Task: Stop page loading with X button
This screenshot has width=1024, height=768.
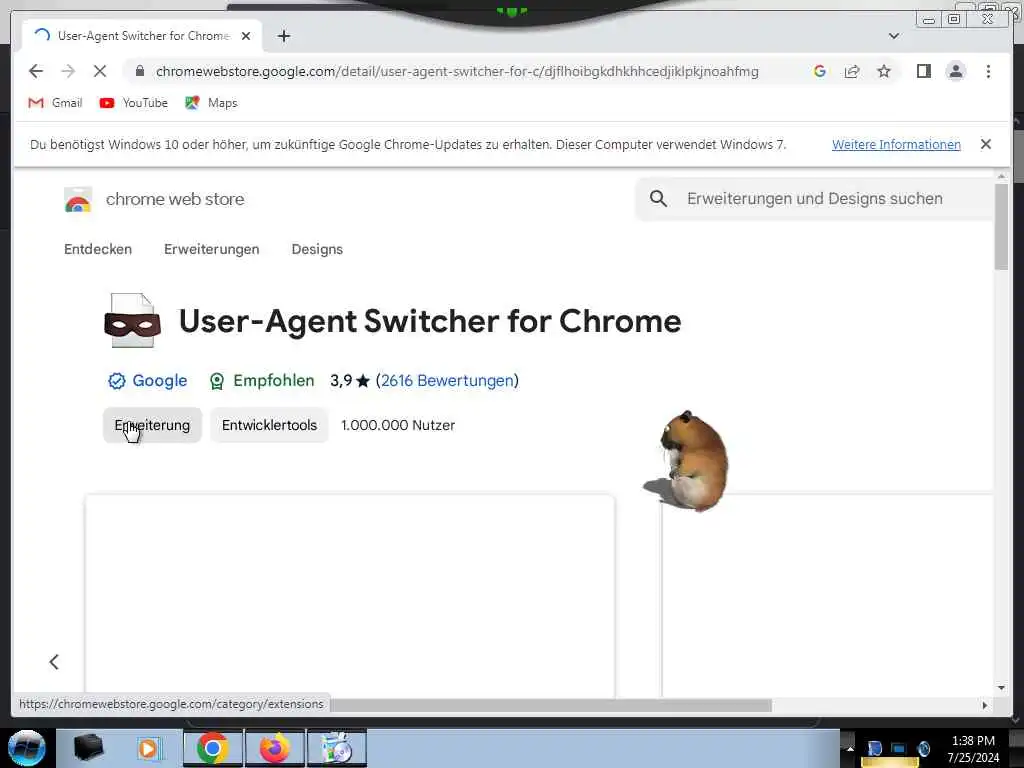Action: [x=100, y=71]
